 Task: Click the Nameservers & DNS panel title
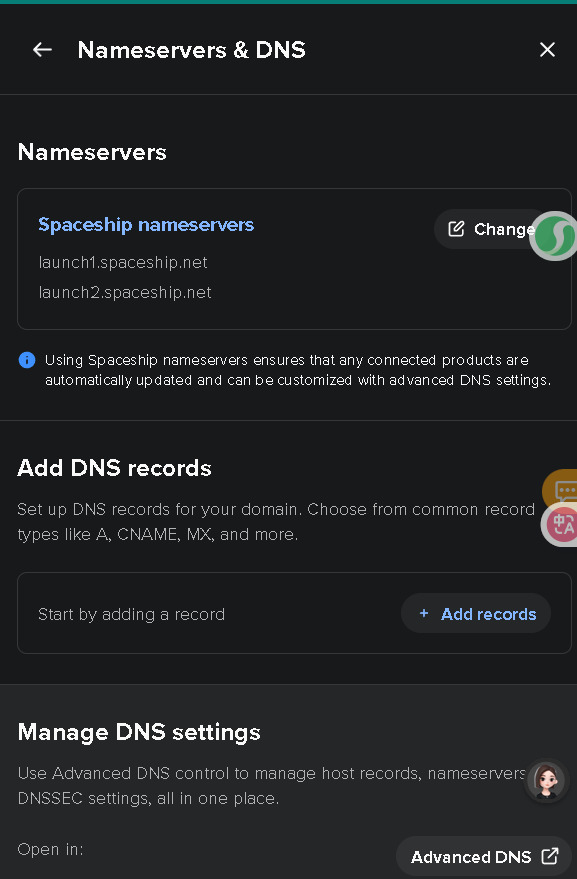[x=192, y=50]
